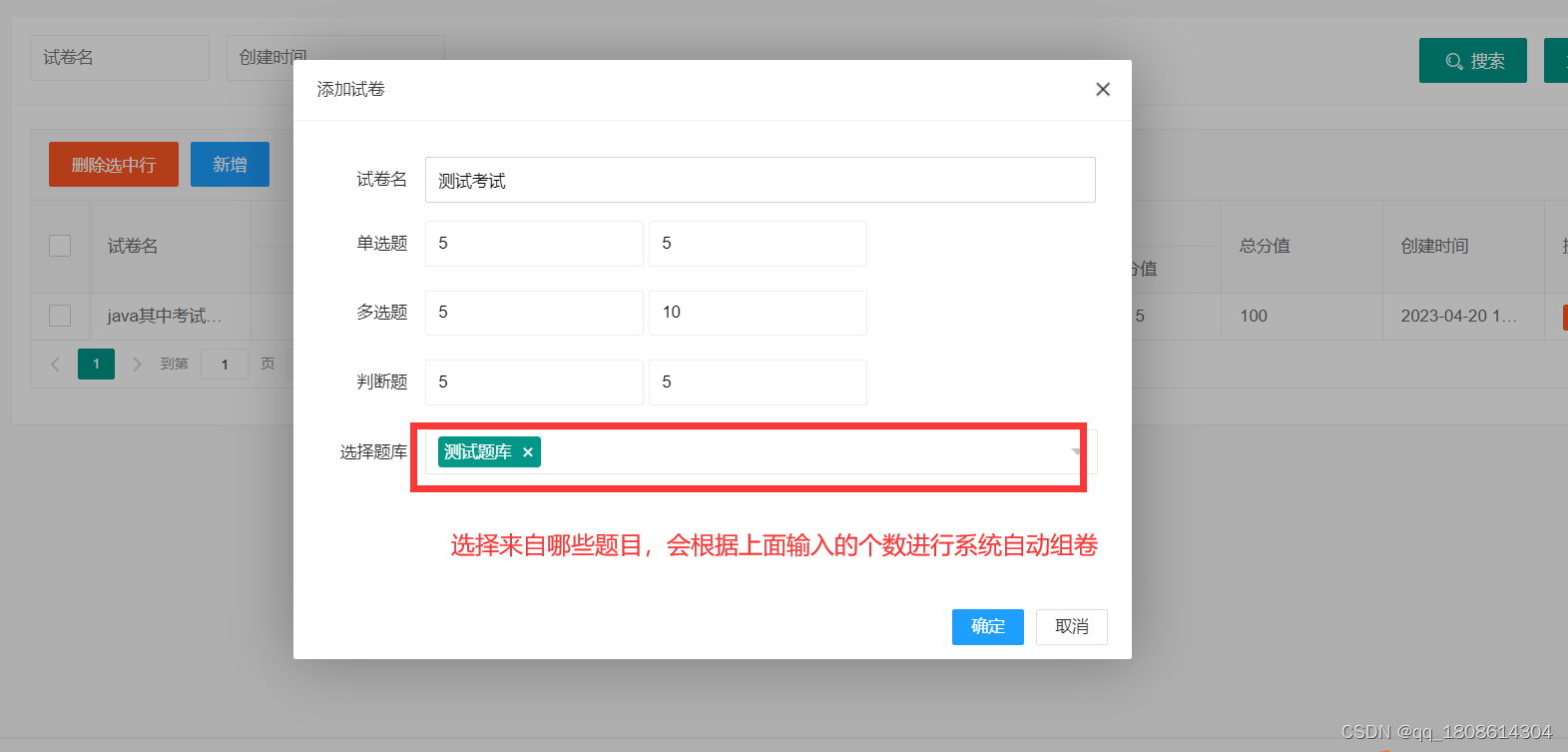Image resolution: width=1568 pixels, height=752 pixels.
Task: Click the second 单选题 score field
Action: 758,244
